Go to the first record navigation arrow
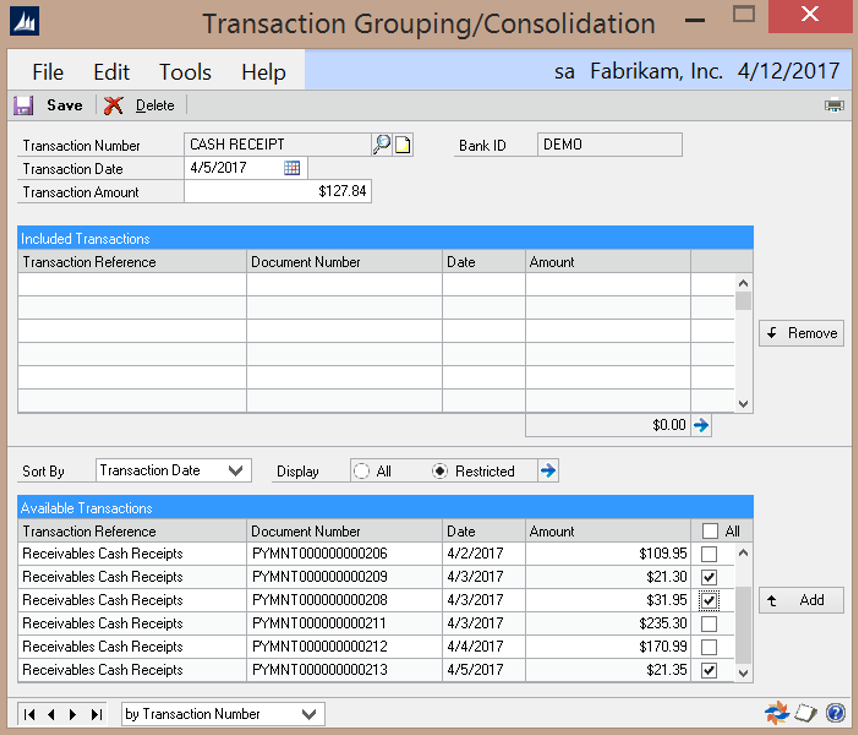 (30, 714)
